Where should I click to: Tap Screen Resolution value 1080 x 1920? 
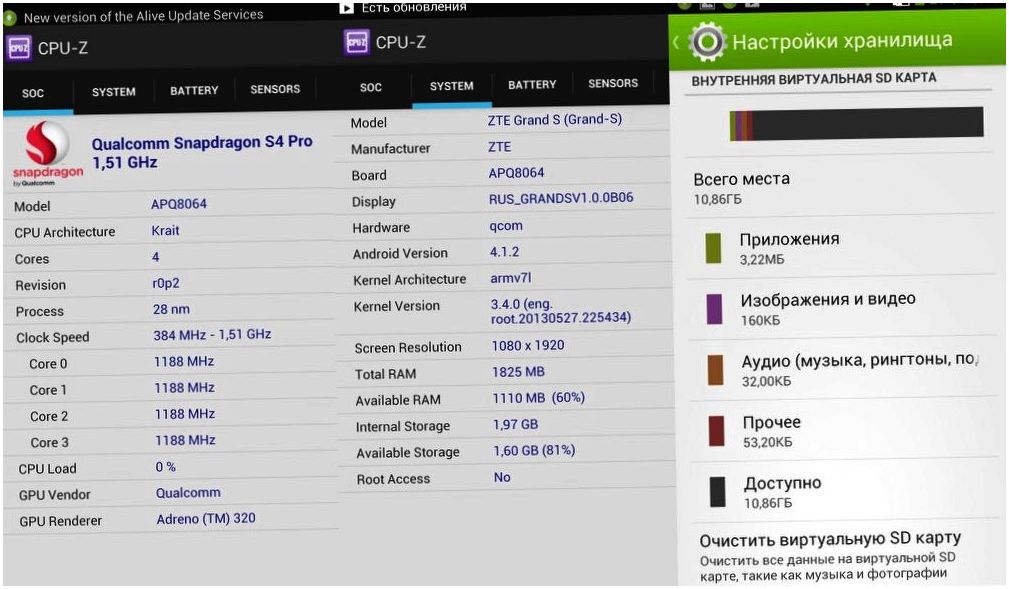pyautogui.click(x=528, y=346)
